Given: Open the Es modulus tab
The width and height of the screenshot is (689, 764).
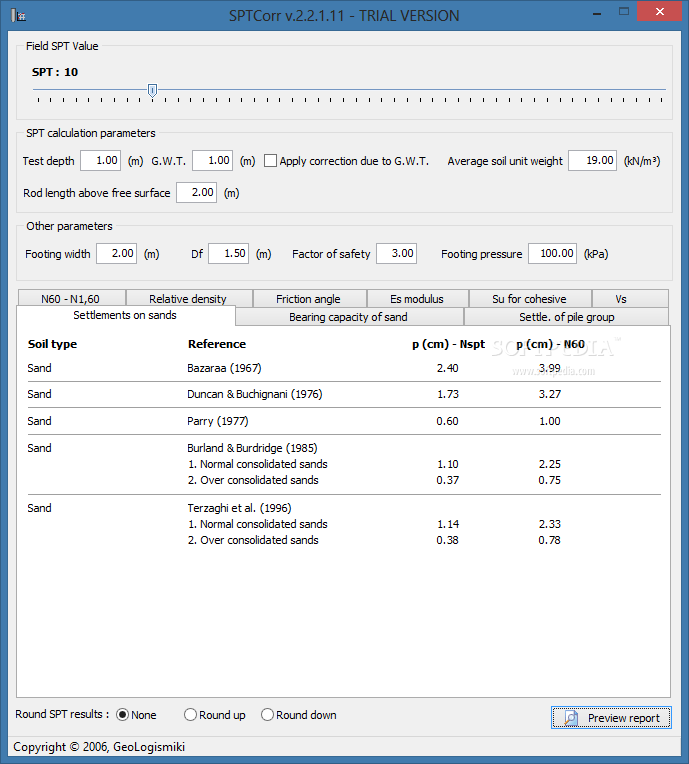Looking at the screenshot, I should (418, 299).
